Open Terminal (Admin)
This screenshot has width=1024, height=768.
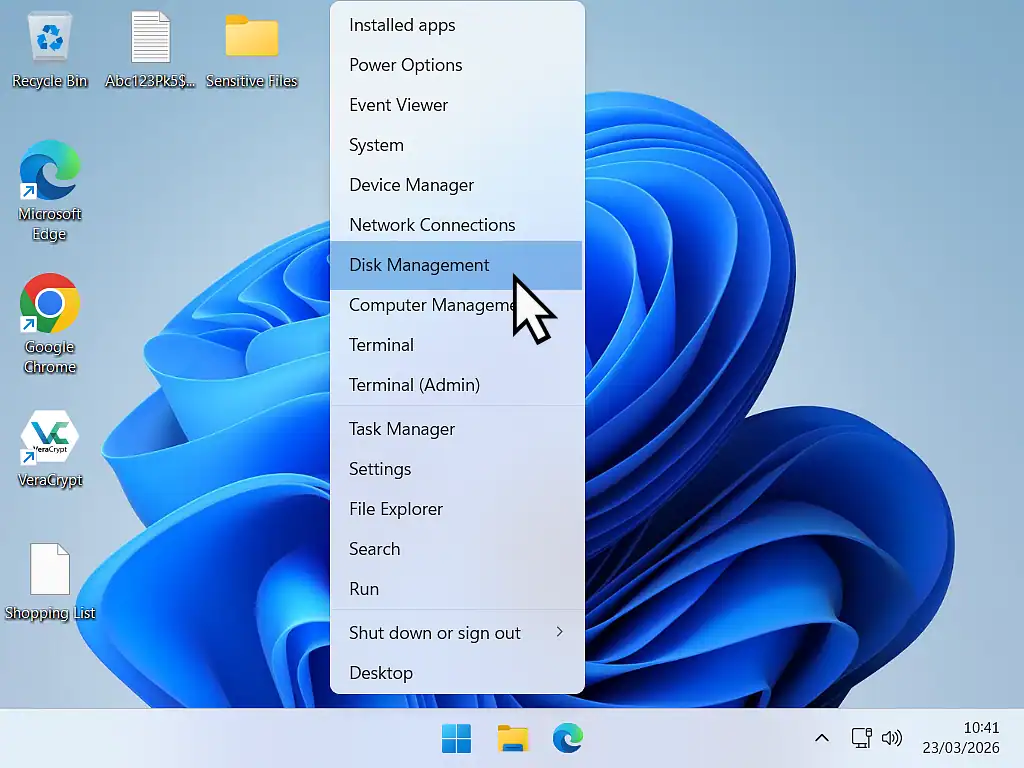point(414,385)
